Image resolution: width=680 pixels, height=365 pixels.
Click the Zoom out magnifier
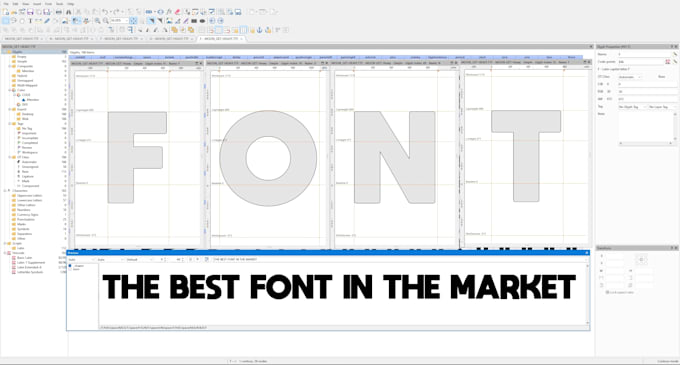click(x=105, y=21)
